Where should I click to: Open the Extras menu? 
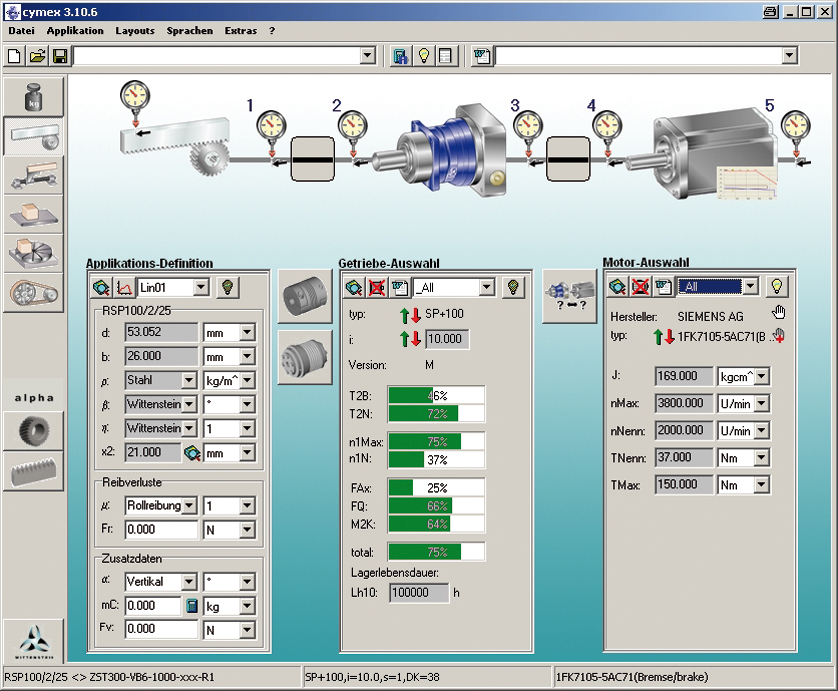[x=240, y=30]
